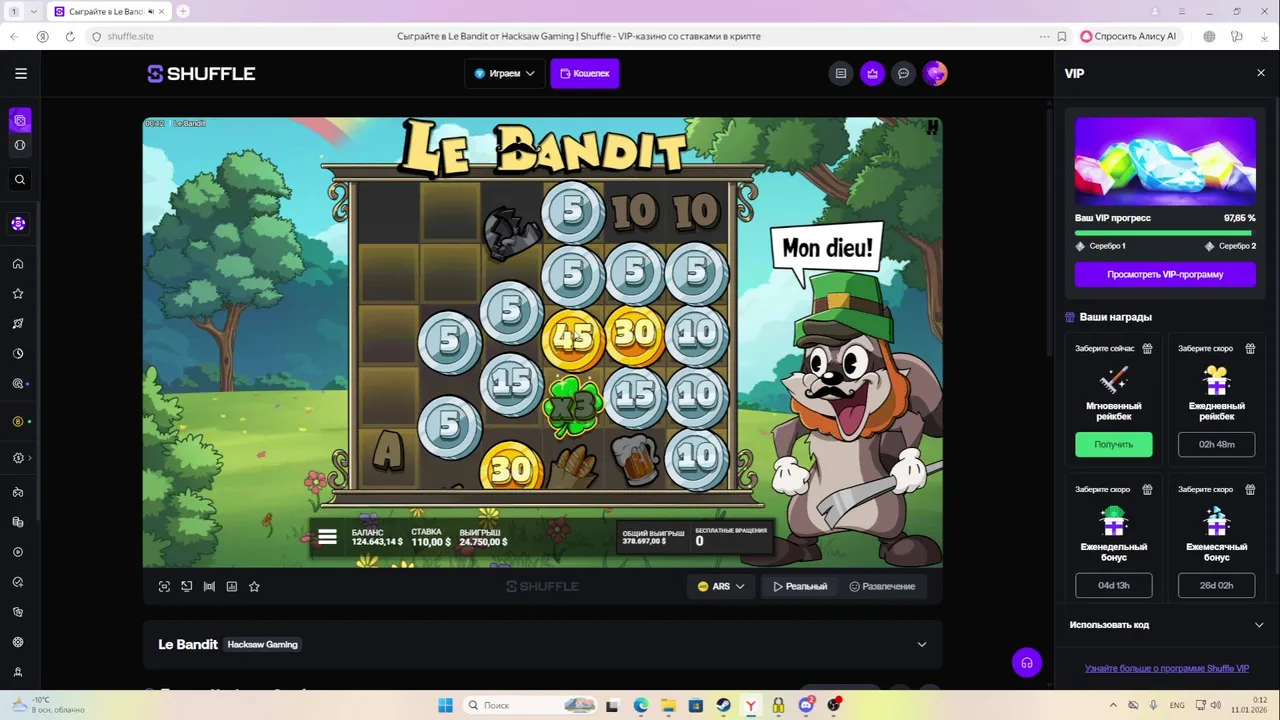1280x720 pixels.
Task: Open File Explorer from the taskbar
Action: click(x=669, y=705)
